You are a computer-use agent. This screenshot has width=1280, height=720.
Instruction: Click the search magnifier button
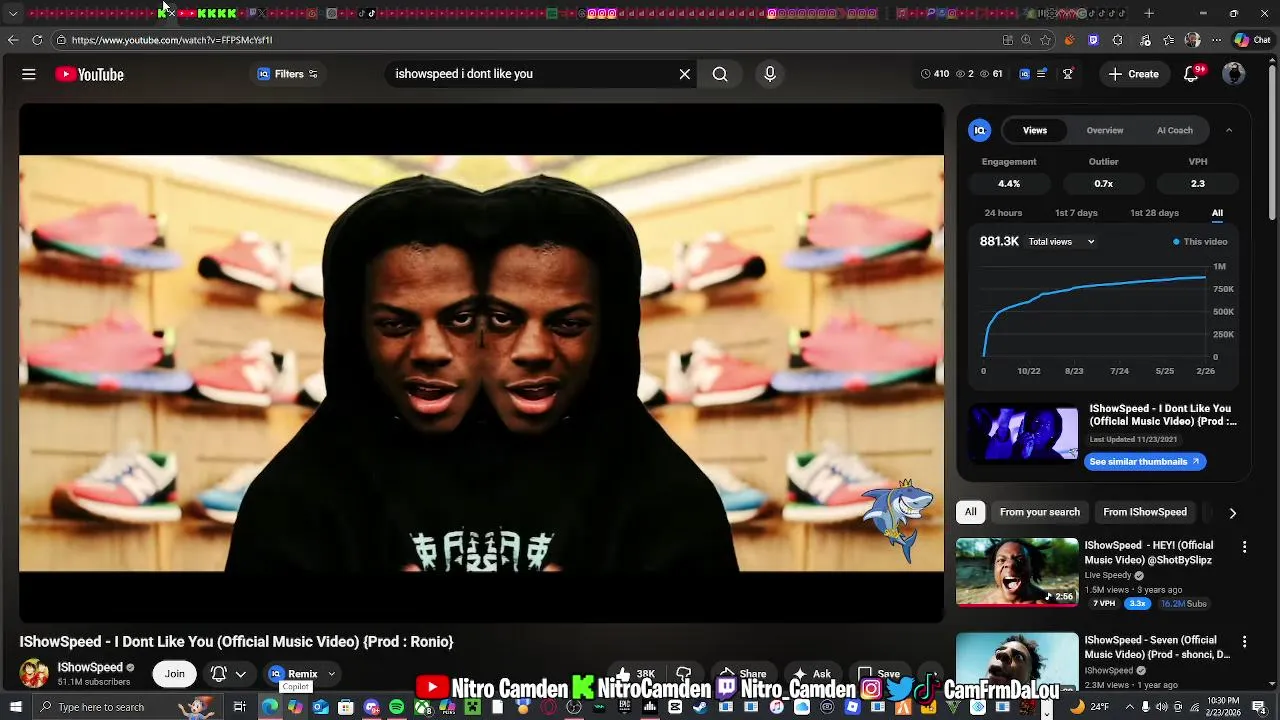point(720,74)
